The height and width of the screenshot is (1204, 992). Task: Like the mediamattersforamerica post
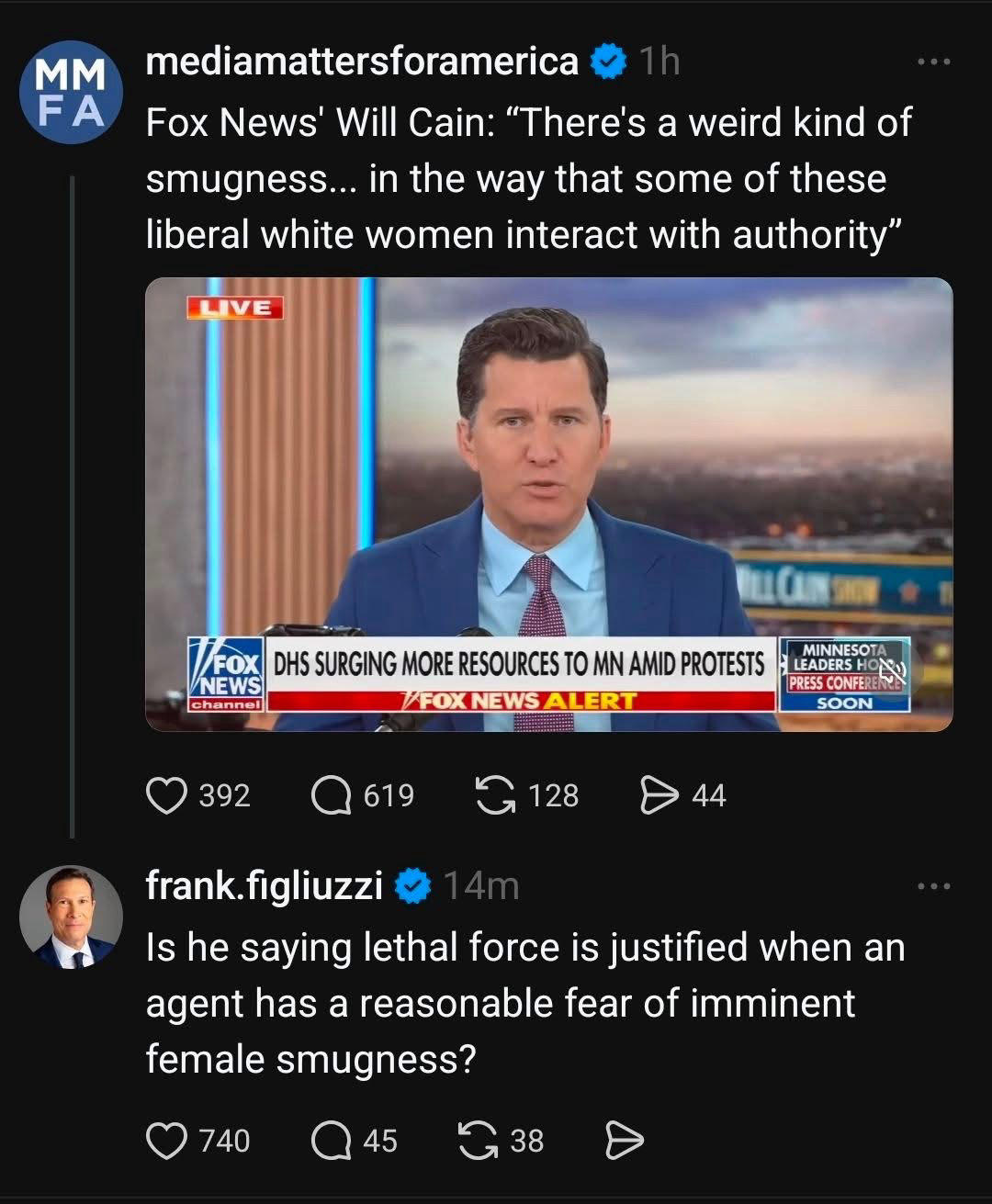click(x=166, y=795)
